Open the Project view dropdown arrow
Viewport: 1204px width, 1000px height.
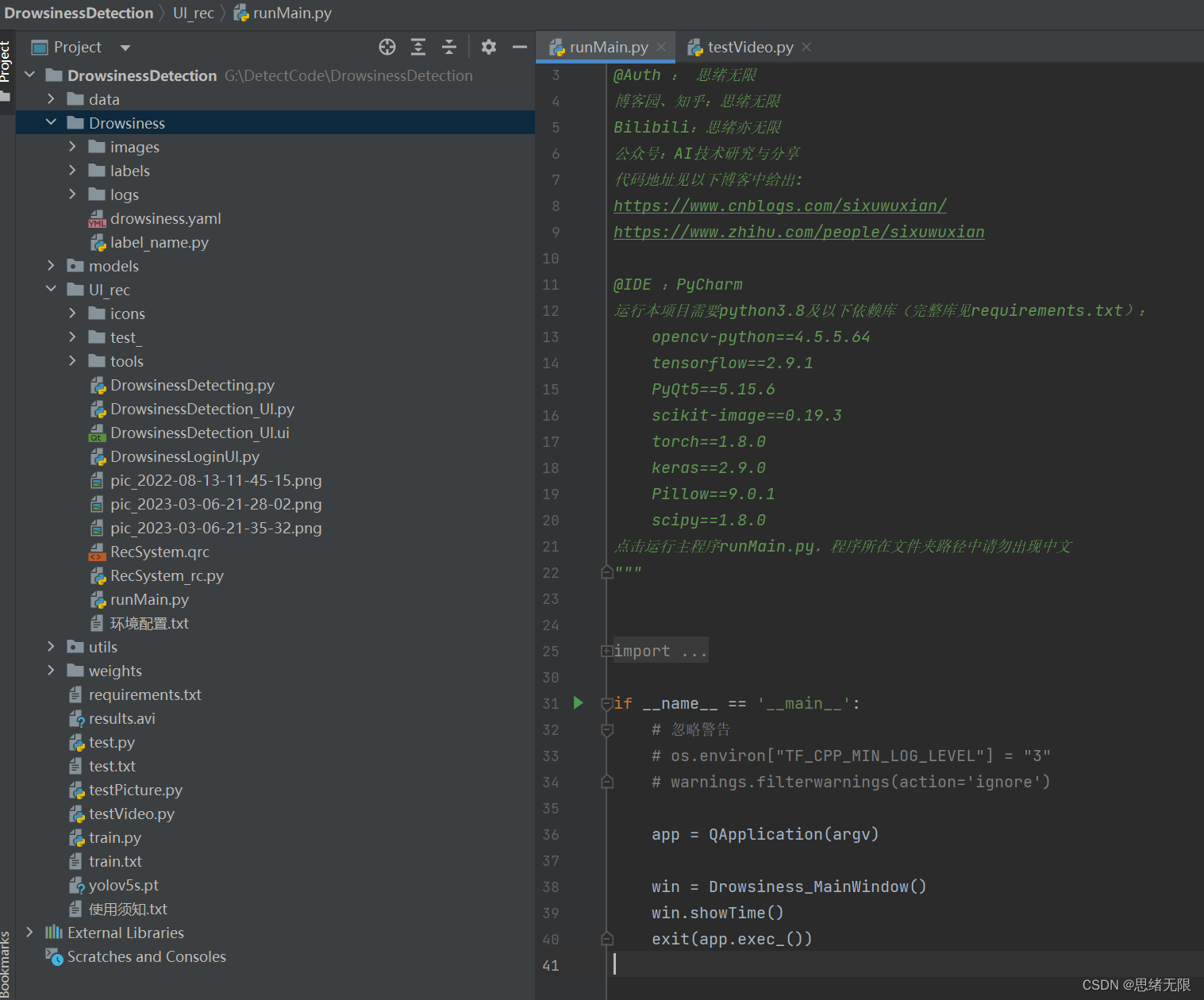[125, 48]
